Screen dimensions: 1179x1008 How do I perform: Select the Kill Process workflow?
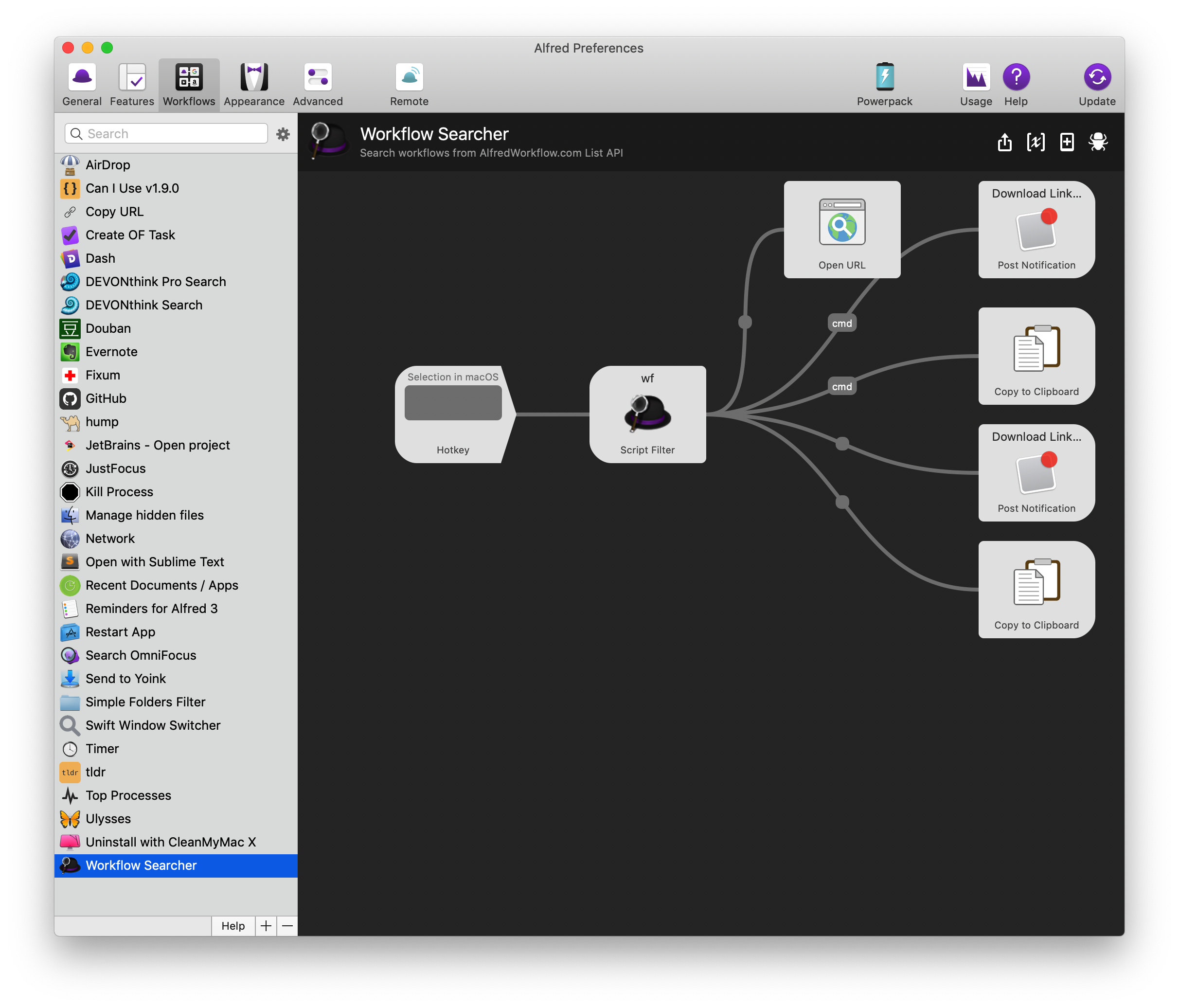[176, 491]
